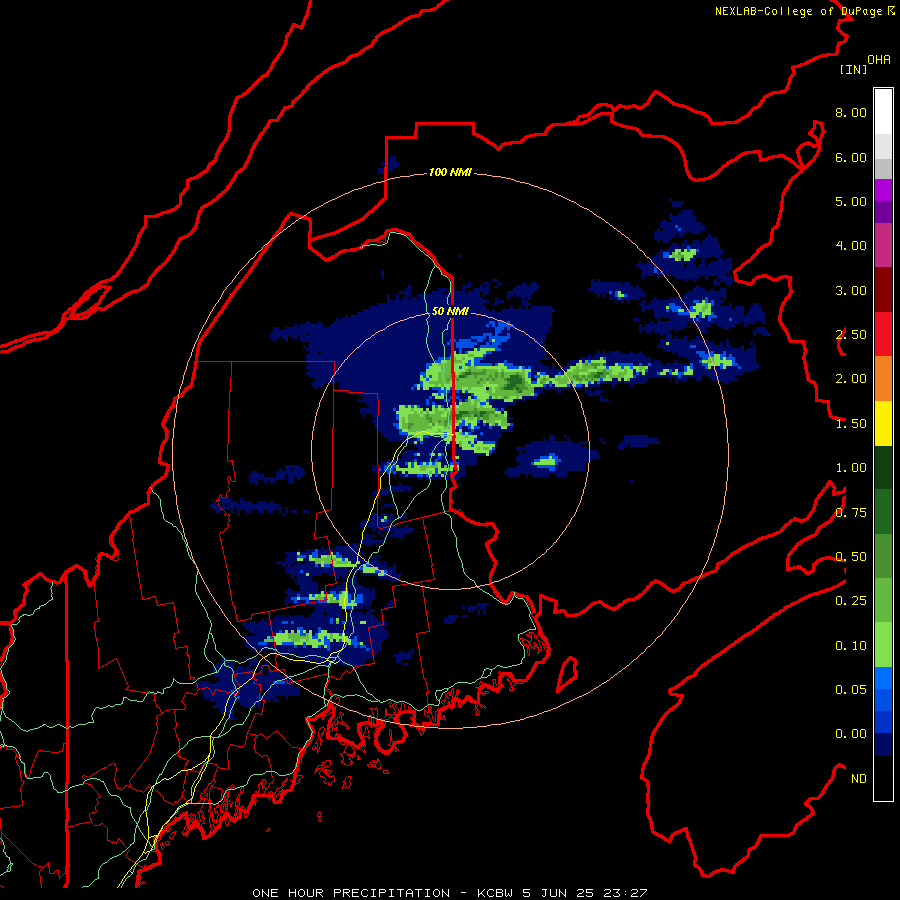Click the 0.50 legend value

[851, 557]
